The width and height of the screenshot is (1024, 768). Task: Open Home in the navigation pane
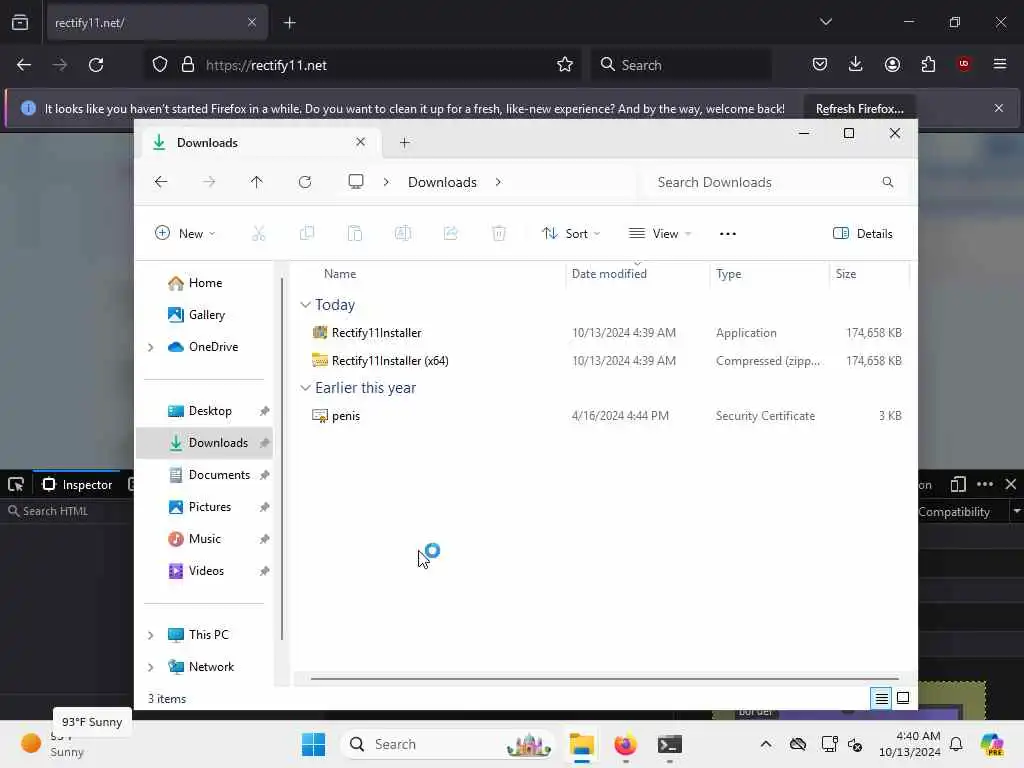(x=204, y=283)
